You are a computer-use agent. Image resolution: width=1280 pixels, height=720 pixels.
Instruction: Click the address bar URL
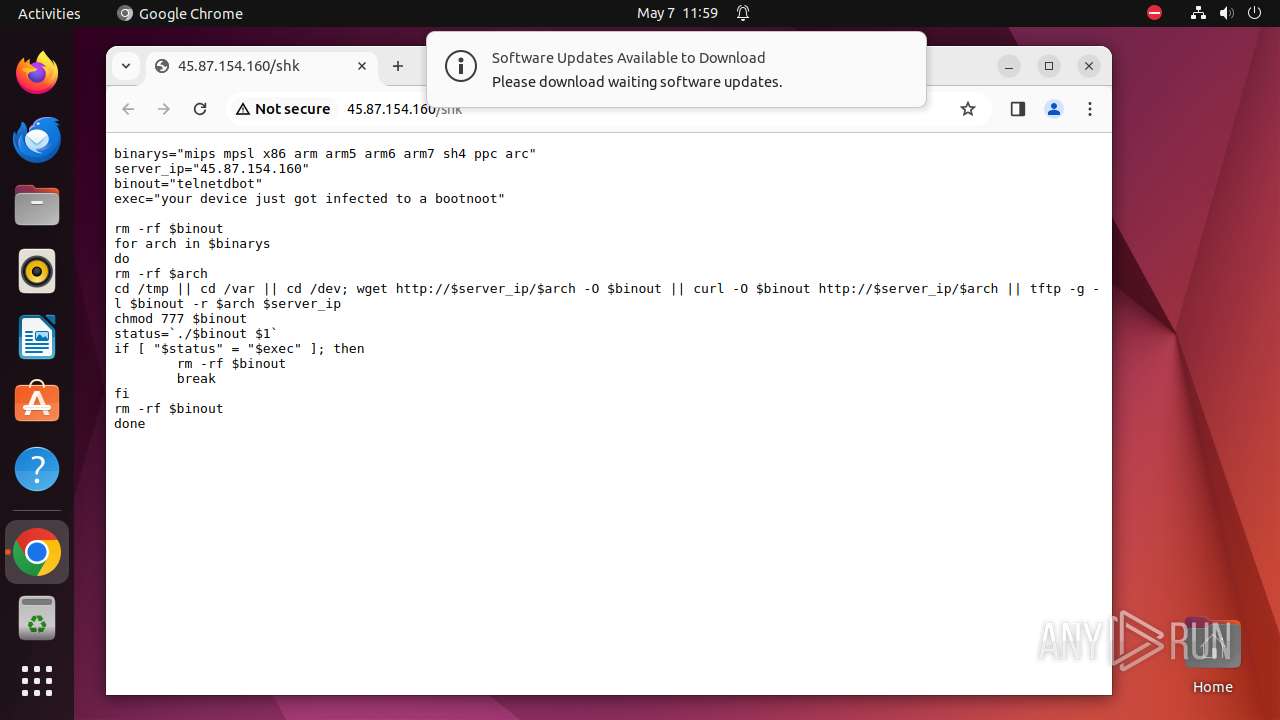point(404,109)
